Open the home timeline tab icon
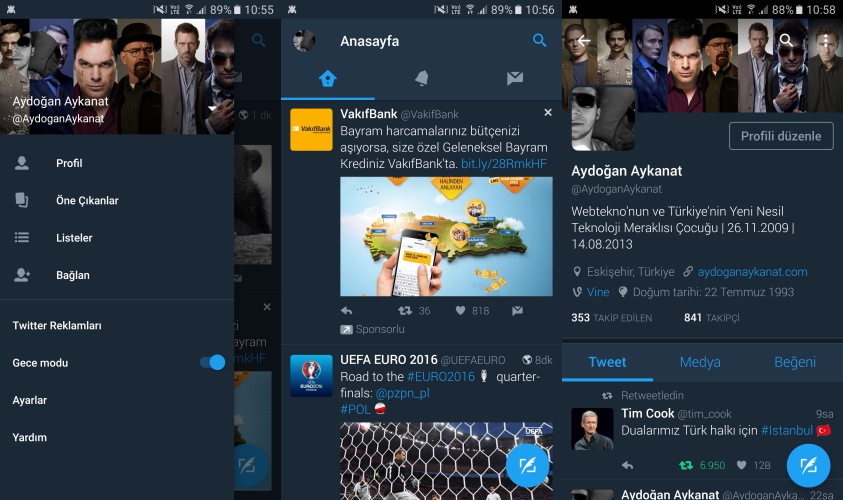Viewport: 843px width, 500px height. coord(327,79)
